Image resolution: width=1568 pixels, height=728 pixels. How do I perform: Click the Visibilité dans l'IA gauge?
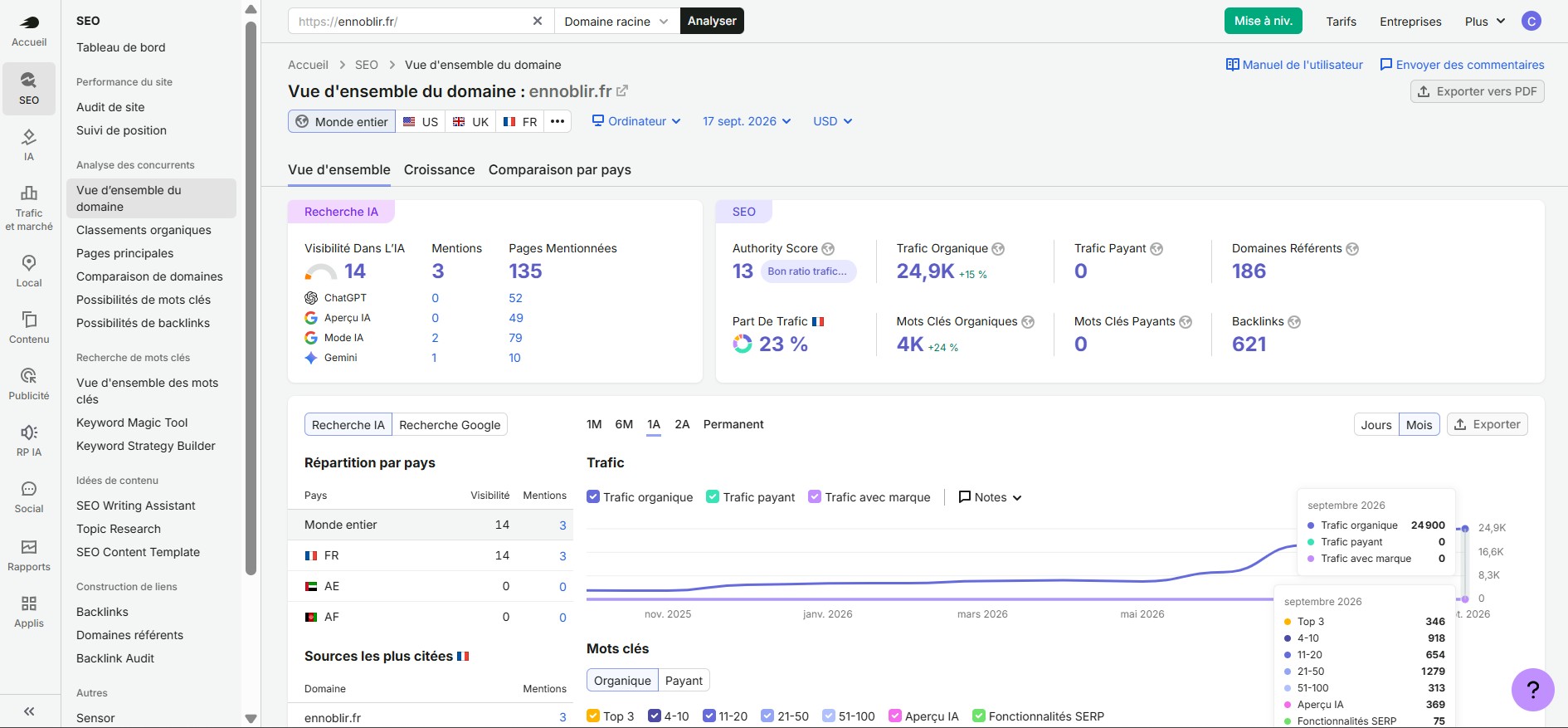pos(321,271)
